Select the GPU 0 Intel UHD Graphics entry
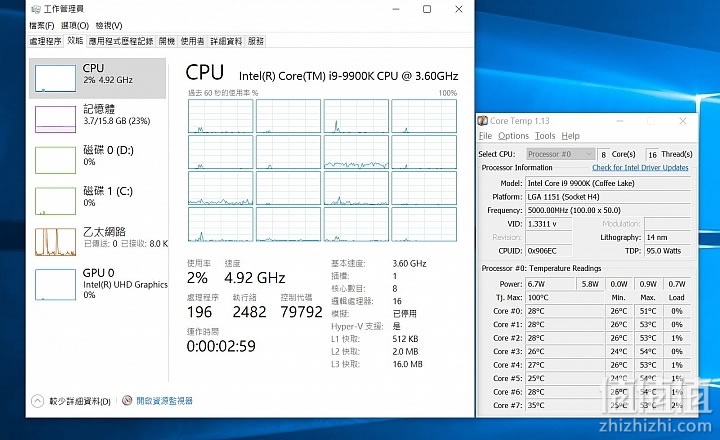Image resolution: width=720 pixels, height=440 pixels. tap(97, 284)
